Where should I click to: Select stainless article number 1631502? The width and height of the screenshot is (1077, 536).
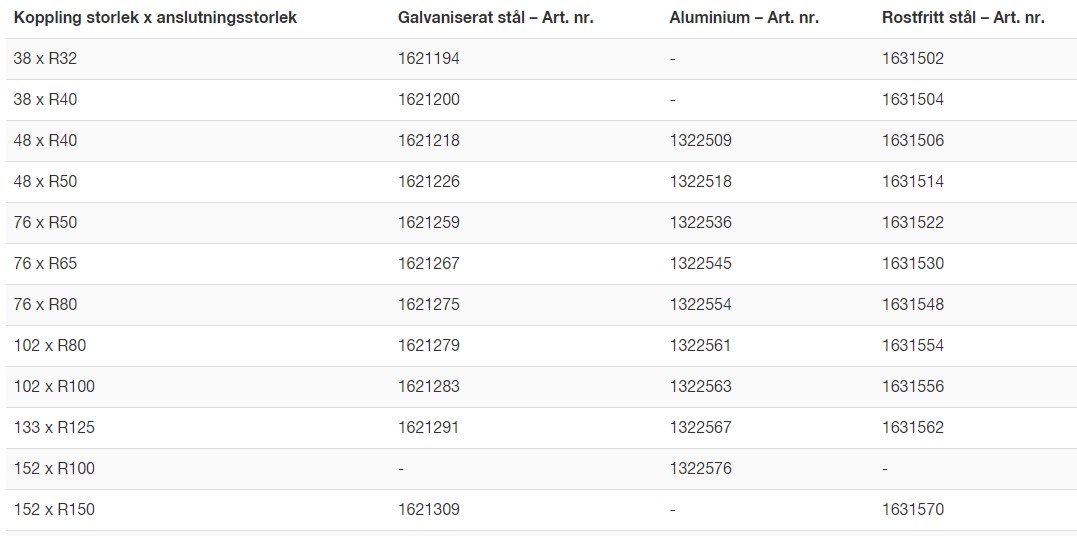pos(912,59)
